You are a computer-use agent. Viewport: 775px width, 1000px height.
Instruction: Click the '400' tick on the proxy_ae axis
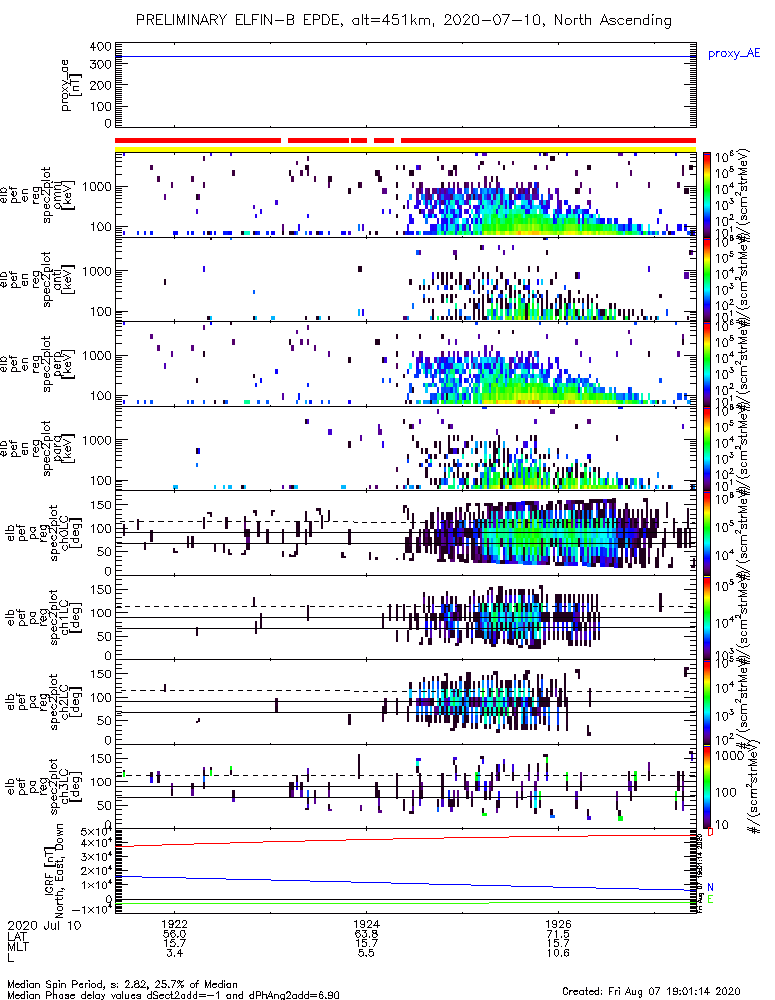pyautogui.click(x=101, y=47)
